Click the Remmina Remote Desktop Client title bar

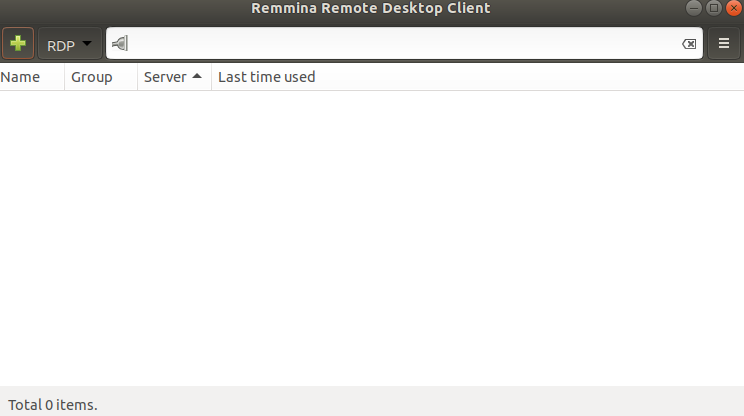pyautogui.click(x=370, y=8)
